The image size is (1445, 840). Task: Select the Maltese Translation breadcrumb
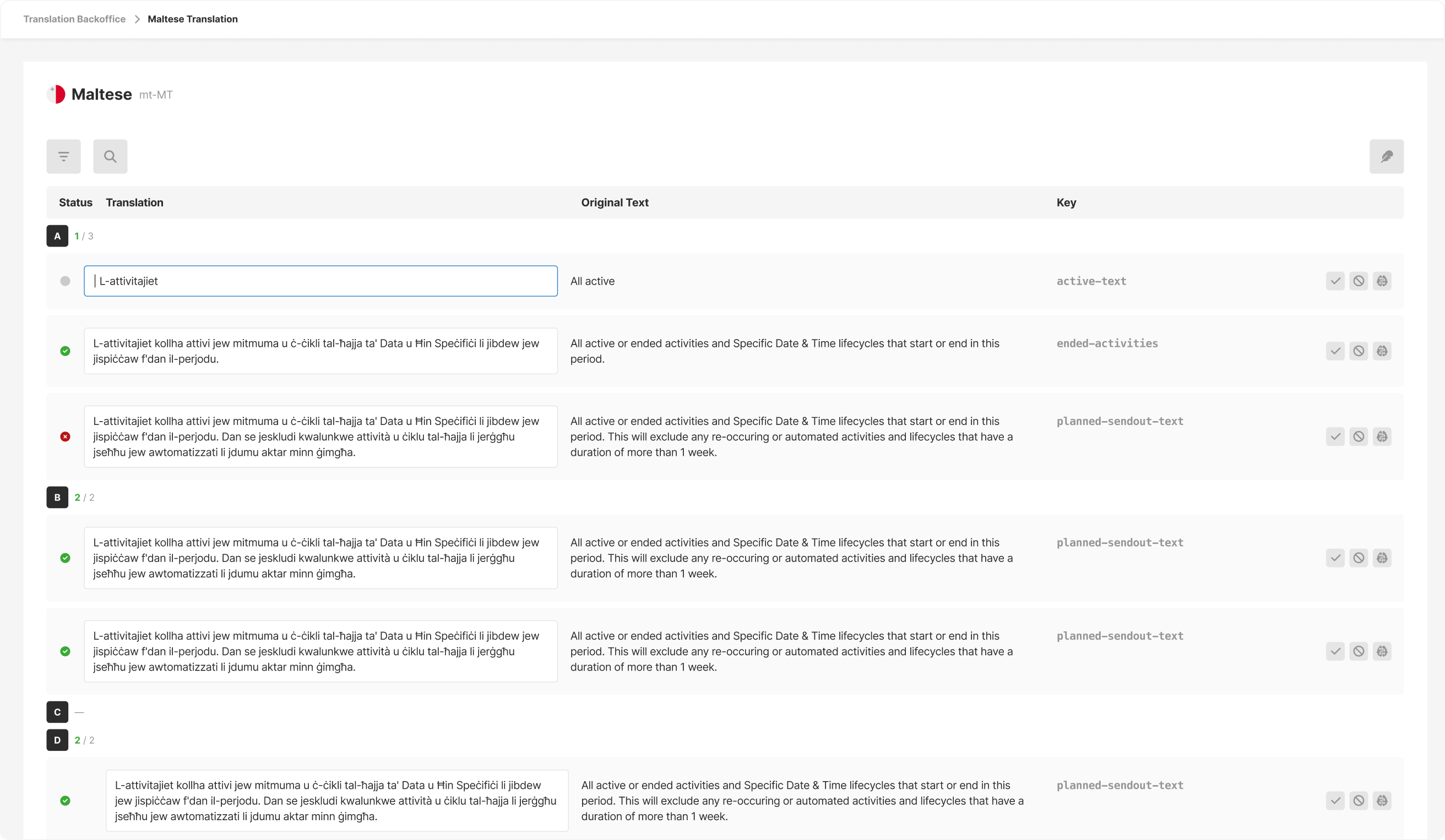(x=193, y=18)
